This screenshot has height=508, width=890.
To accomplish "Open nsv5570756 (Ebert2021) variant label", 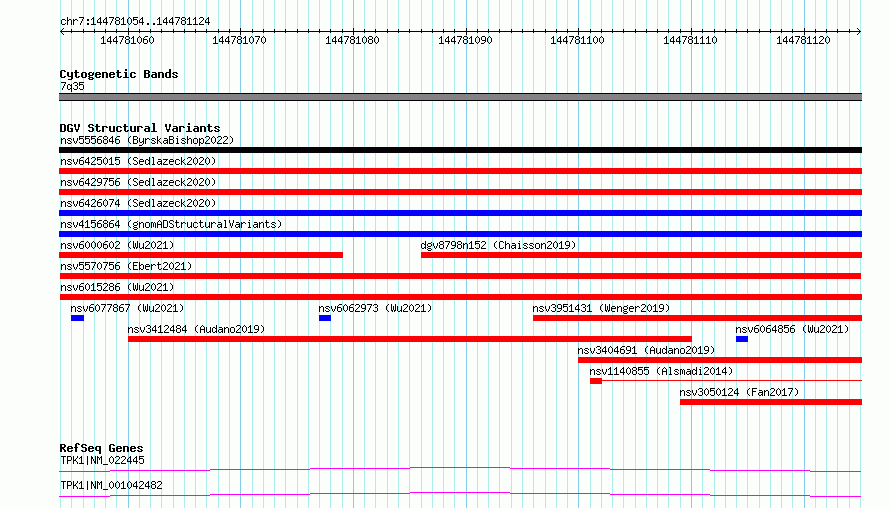I will (x=126, y=266).
